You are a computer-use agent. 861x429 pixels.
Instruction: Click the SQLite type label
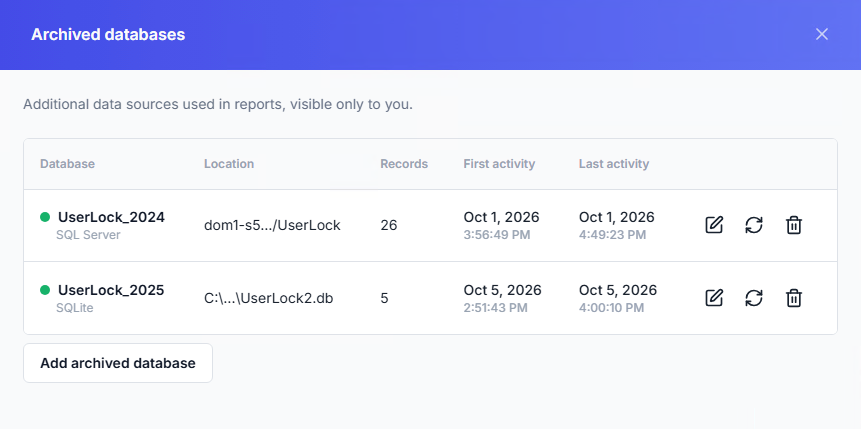click(75, 308)
